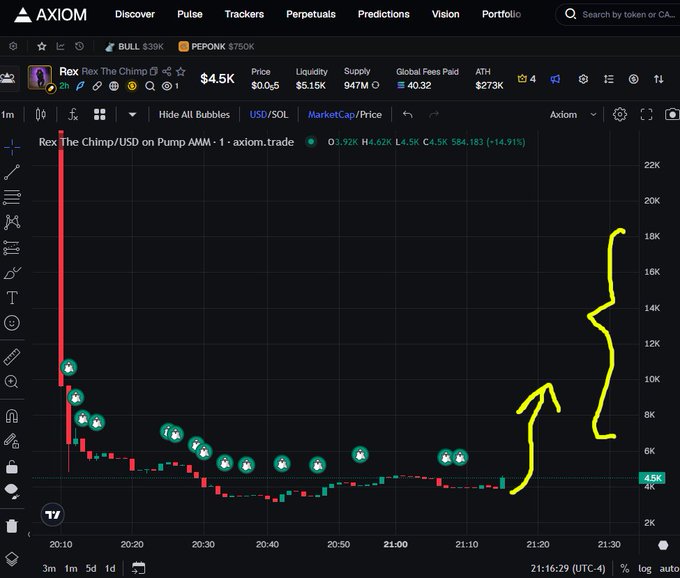Open the emoji icons tool
The height and width of the screenshot is (578, 680).
(x=12, y=323)
